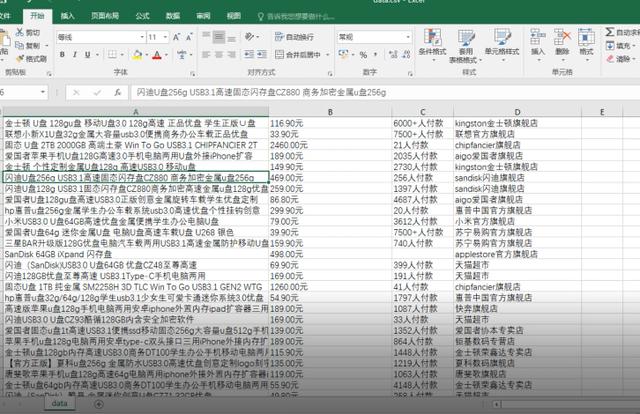The width and height of the screenshot is (640, 414).
Task: Open Cell Styles (单元格样式)
Action: click(x=502, y=45)
